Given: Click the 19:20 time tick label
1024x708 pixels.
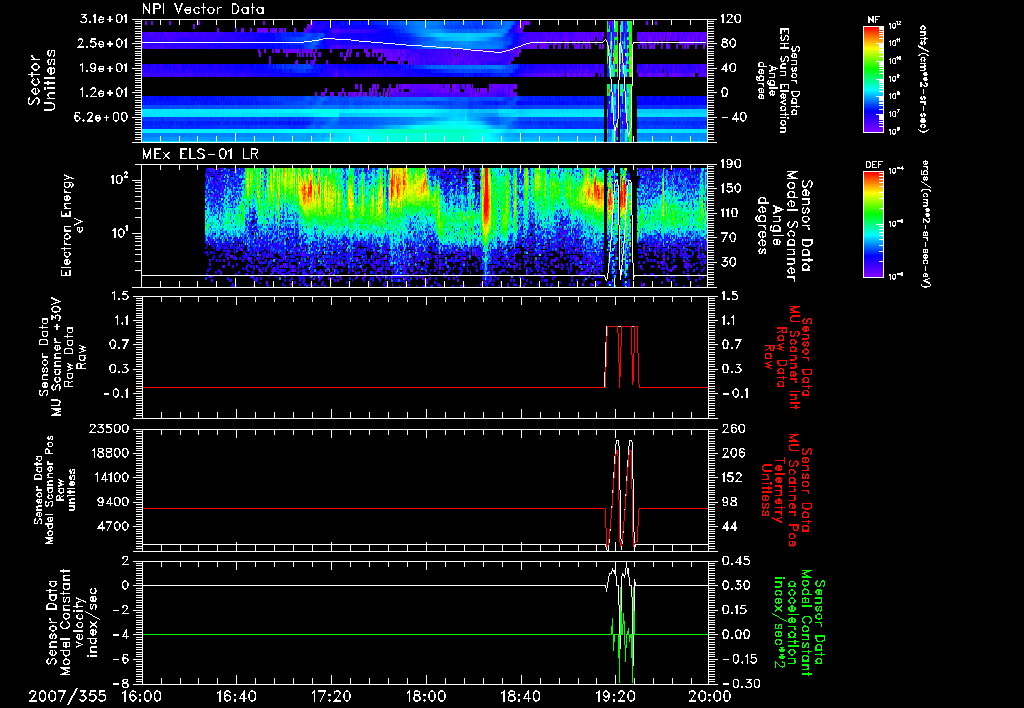Looking at the screenshot, I should (x=615, y=696).
